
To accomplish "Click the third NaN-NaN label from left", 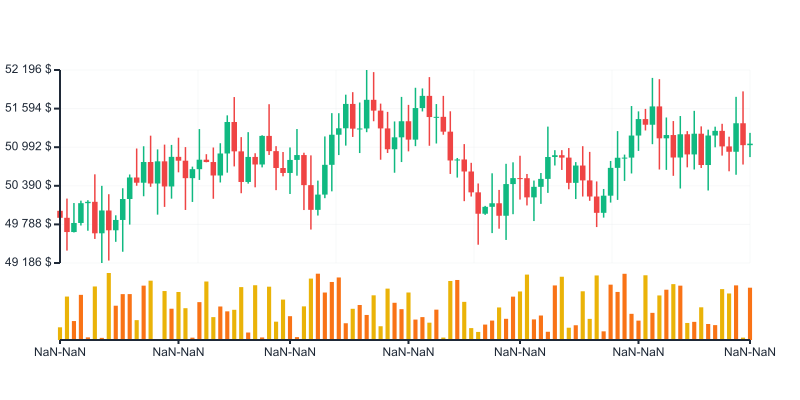I will (290, 352).
